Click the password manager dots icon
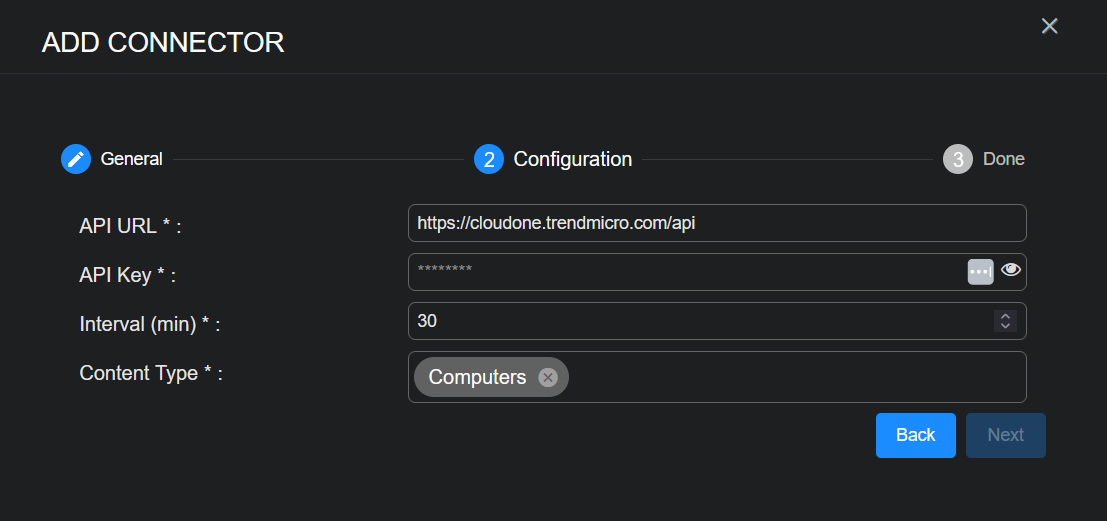Viewport: 1107px width, 521px height. click(980, 271)
